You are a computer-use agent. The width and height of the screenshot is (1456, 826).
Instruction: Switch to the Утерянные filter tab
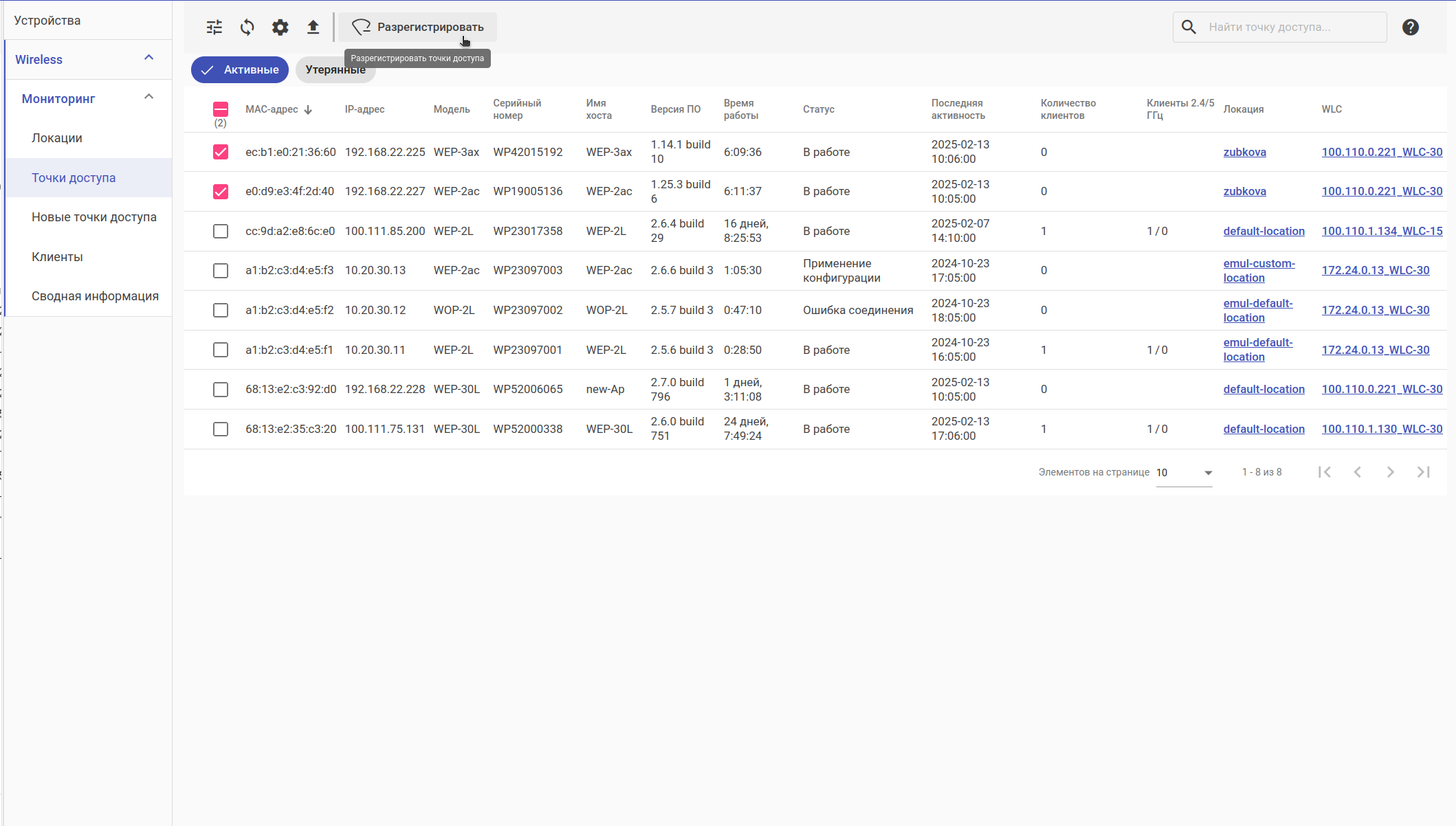335,70
